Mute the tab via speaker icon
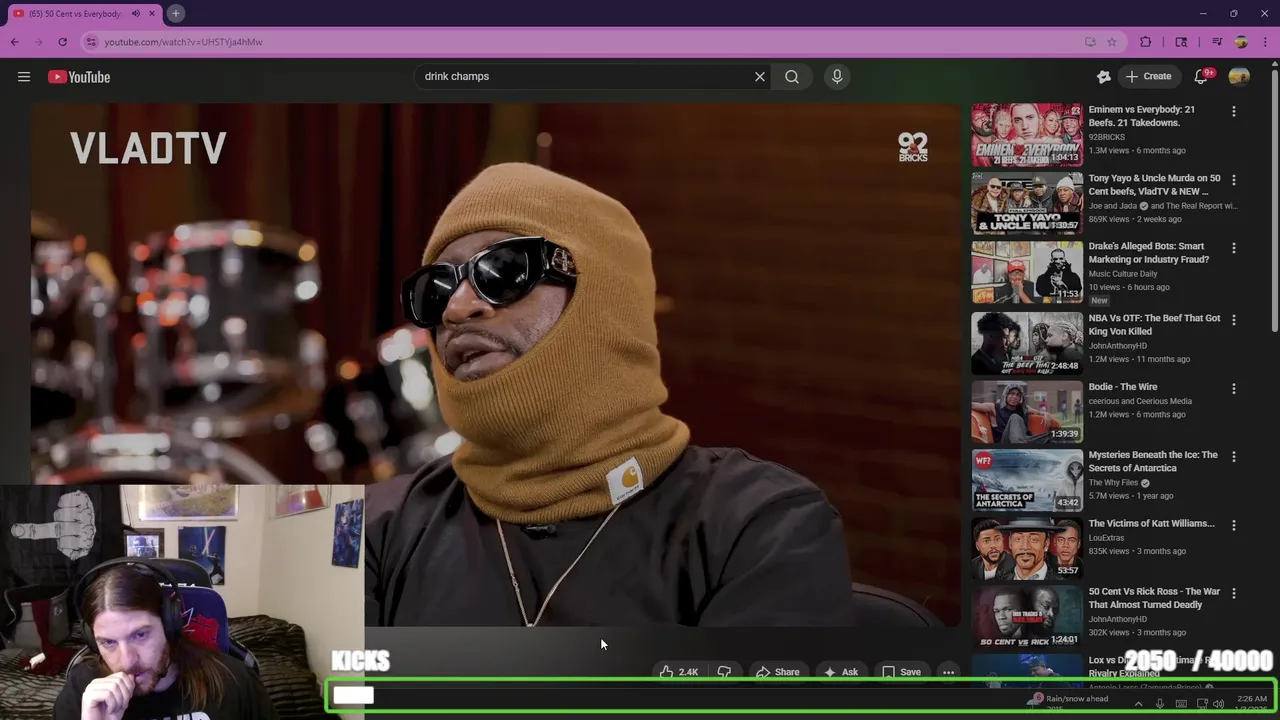The image size is (1280, 720). click(136, 13)
